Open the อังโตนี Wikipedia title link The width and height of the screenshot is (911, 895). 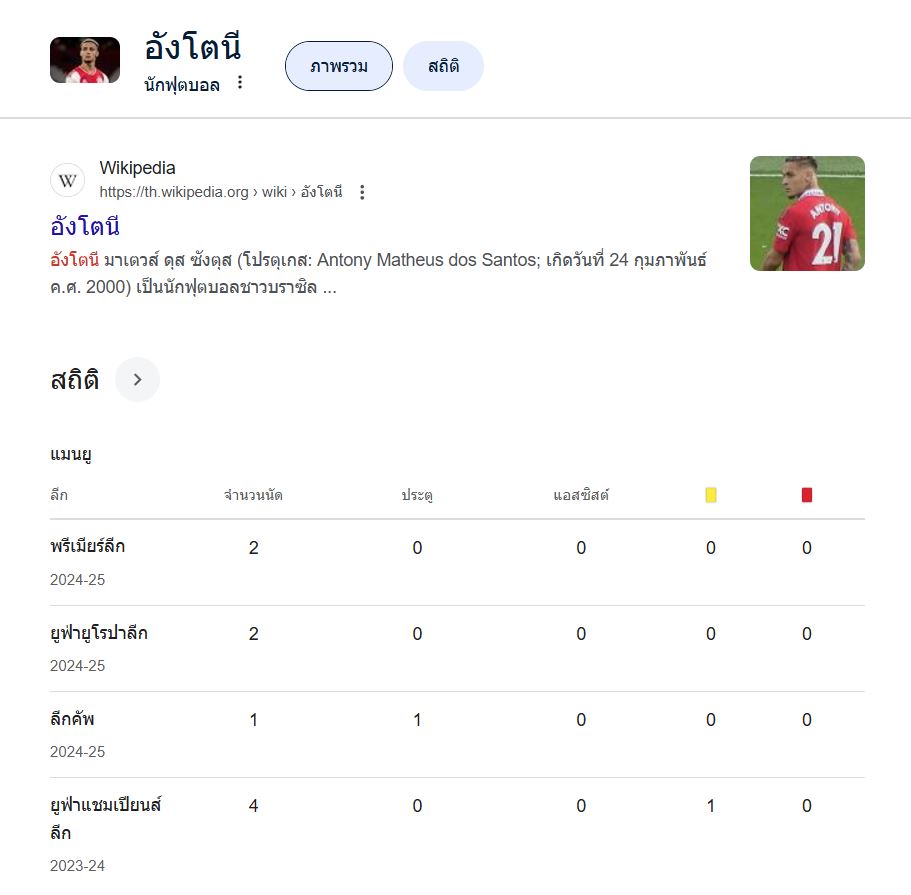click(x=85, y=226)
